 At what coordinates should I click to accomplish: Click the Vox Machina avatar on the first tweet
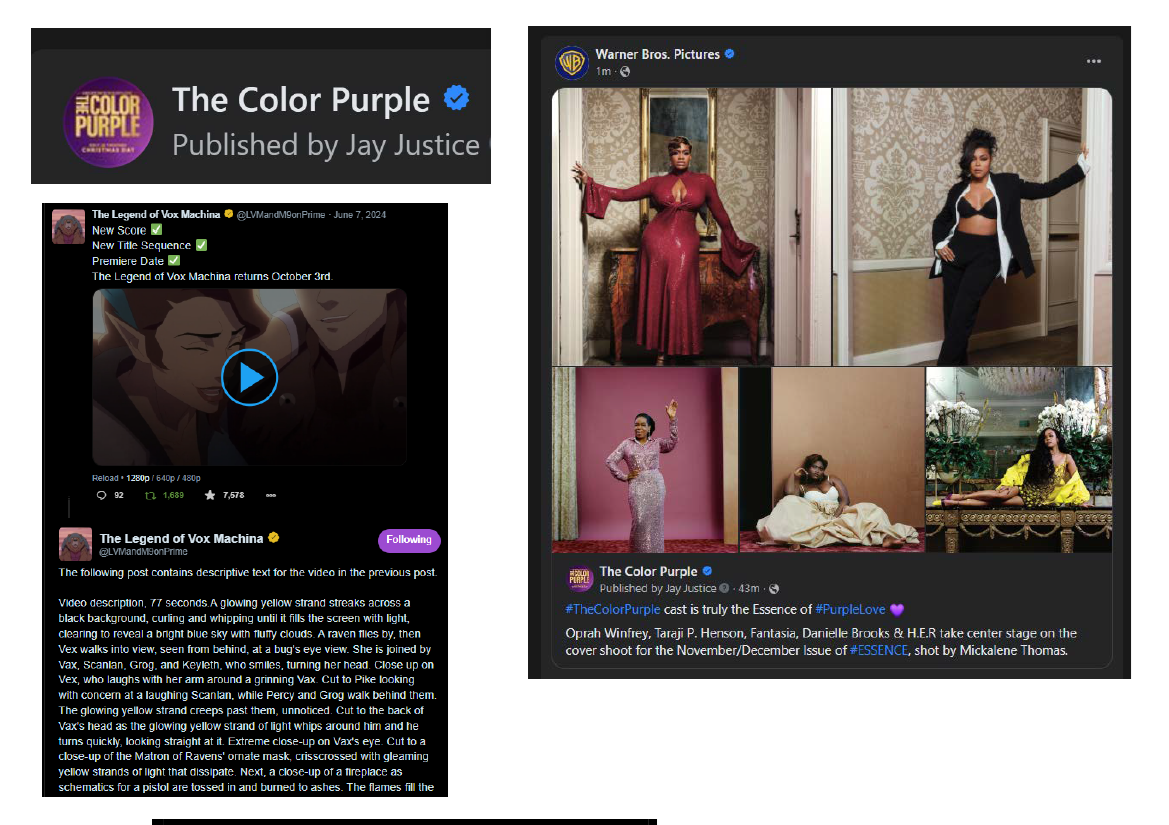click(69, 227)
